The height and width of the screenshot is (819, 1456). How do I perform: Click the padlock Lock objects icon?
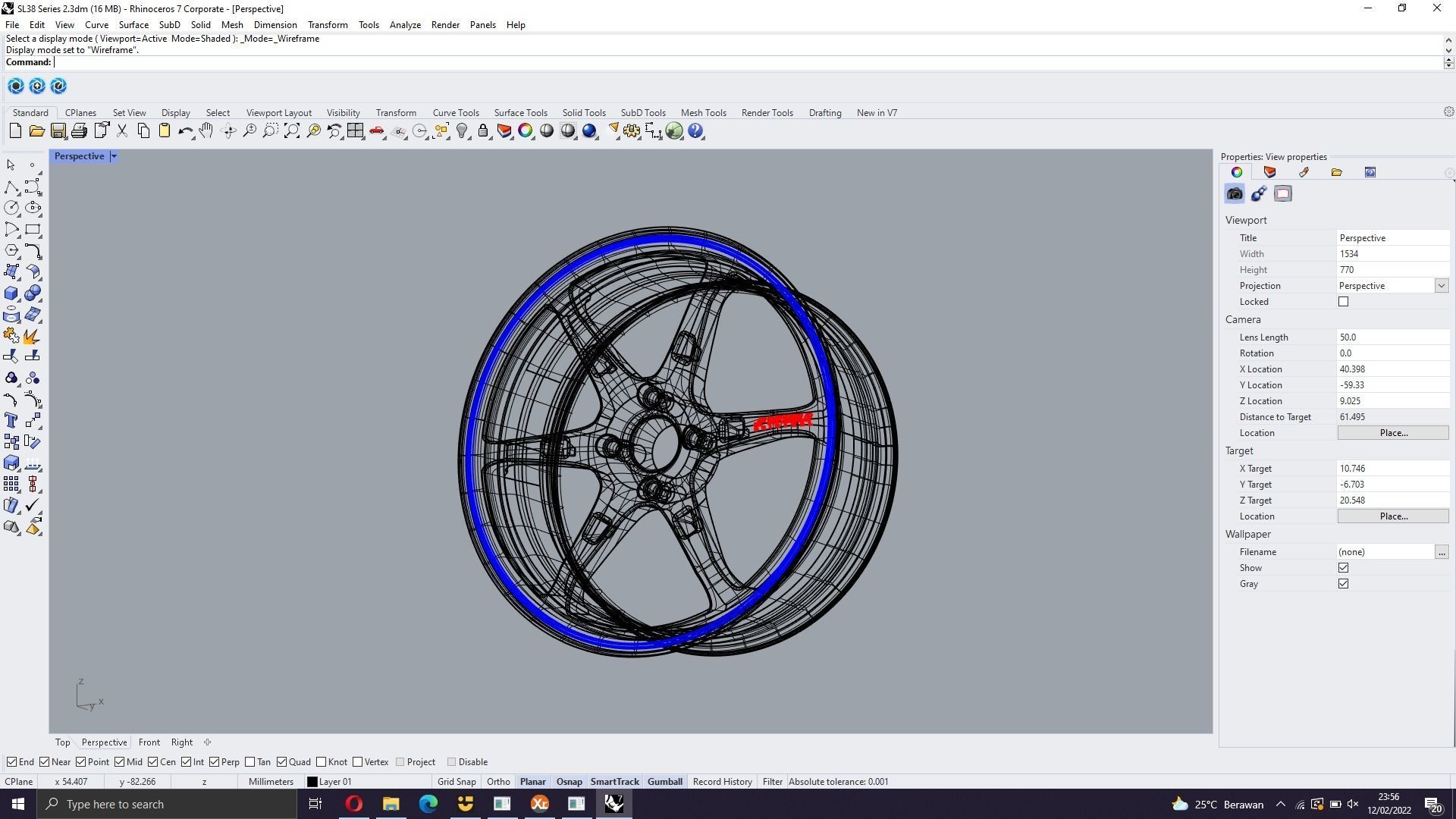pos(483,131)
